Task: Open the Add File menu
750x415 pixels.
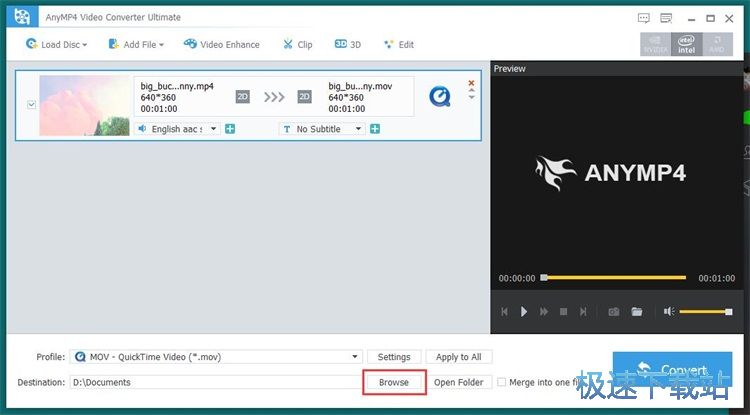Action: (x=136, y=44)
